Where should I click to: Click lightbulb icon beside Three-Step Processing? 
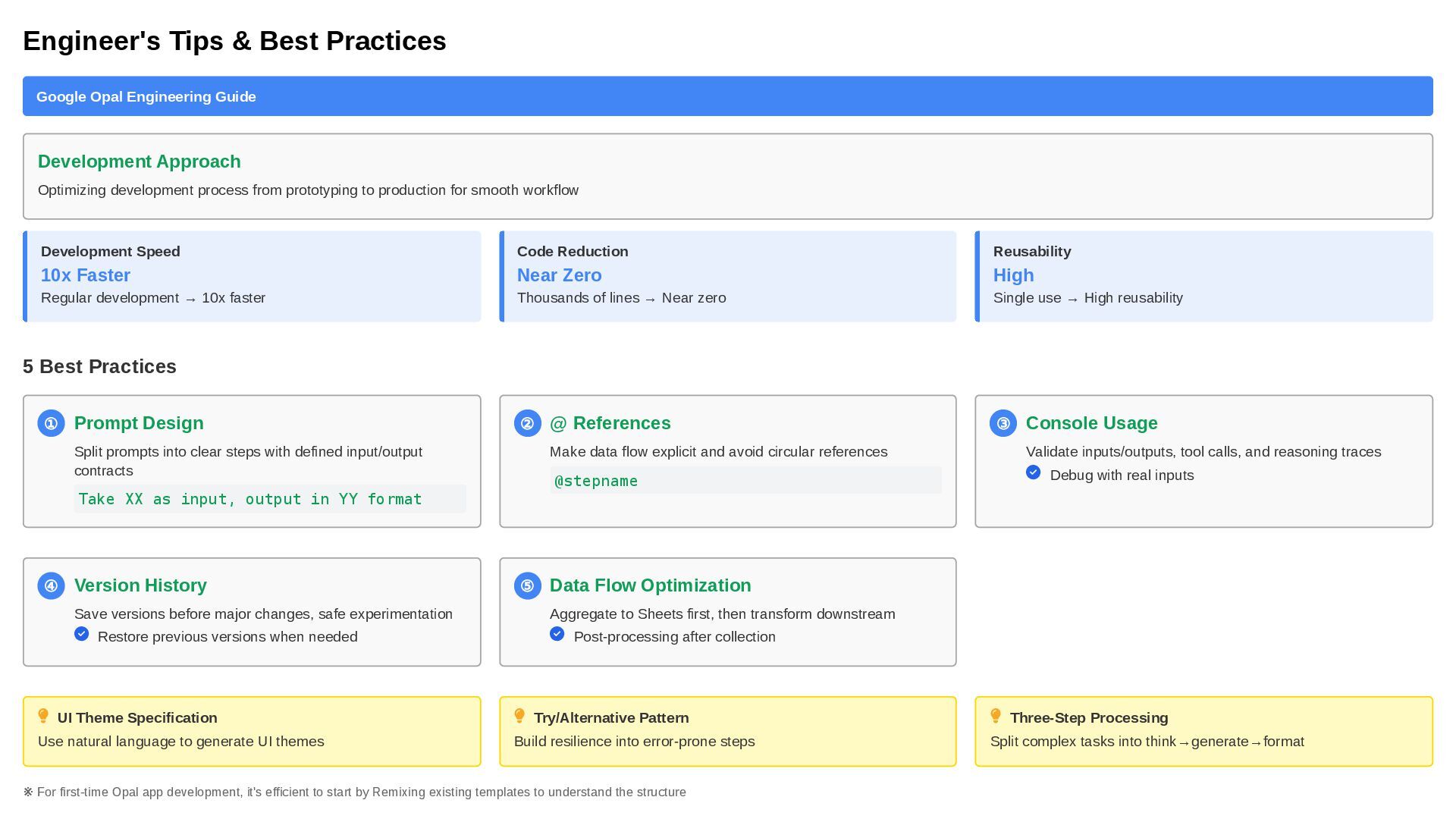(x=996, y=717)
